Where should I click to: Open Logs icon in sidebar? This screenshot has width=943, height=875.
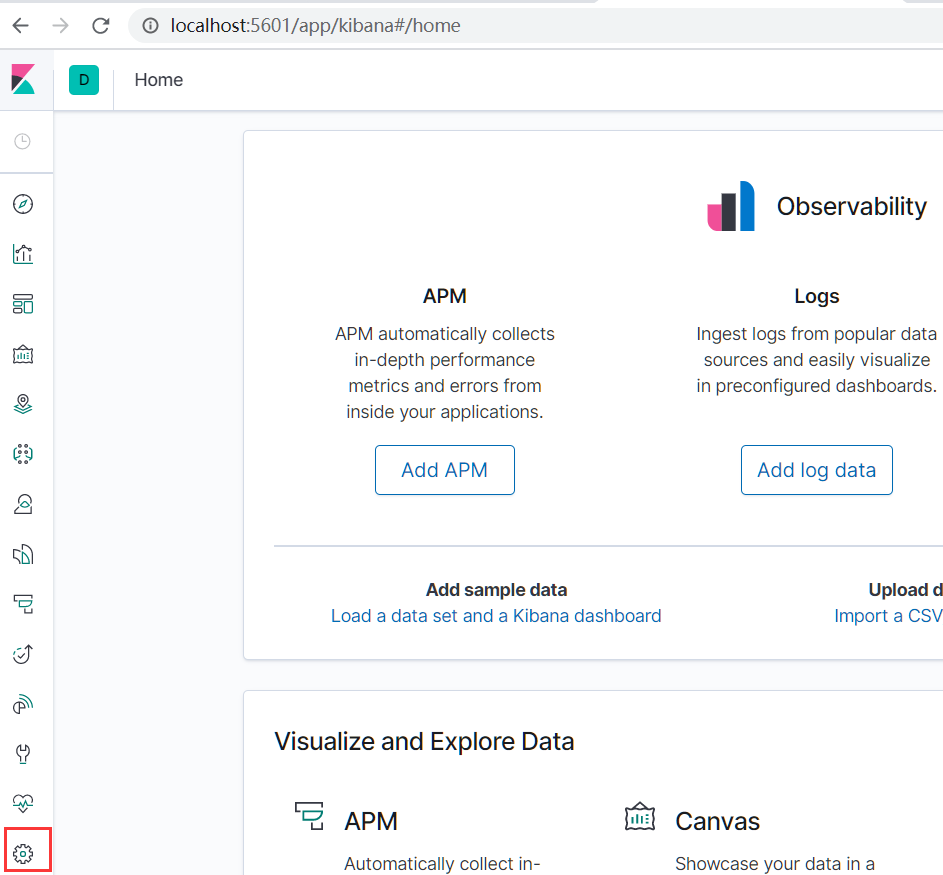click(x=23, y=554)
